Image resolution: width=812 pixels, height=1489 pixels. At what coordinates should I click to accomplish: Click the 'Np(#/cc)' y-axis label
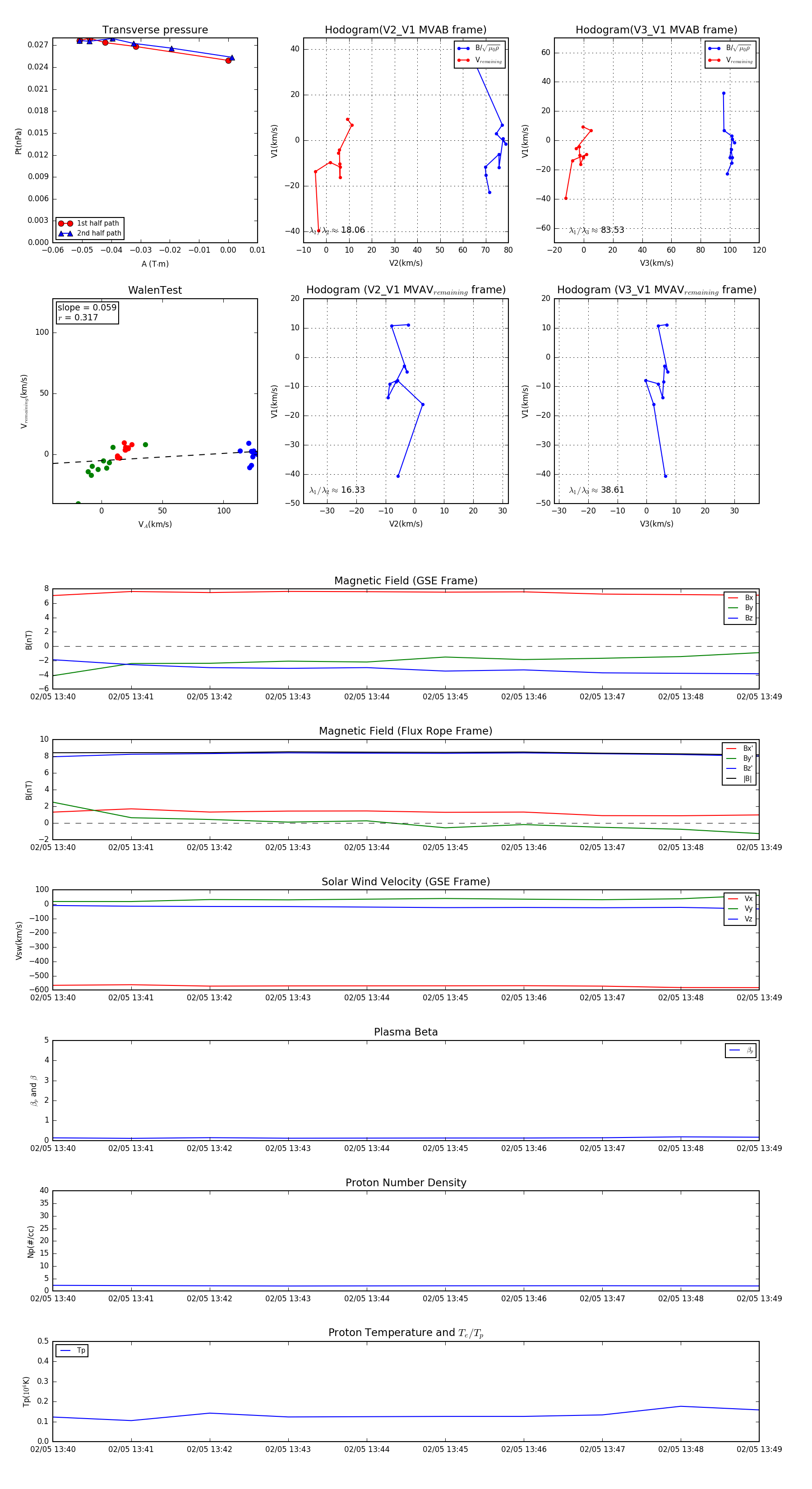click(x=31, y=1242)
